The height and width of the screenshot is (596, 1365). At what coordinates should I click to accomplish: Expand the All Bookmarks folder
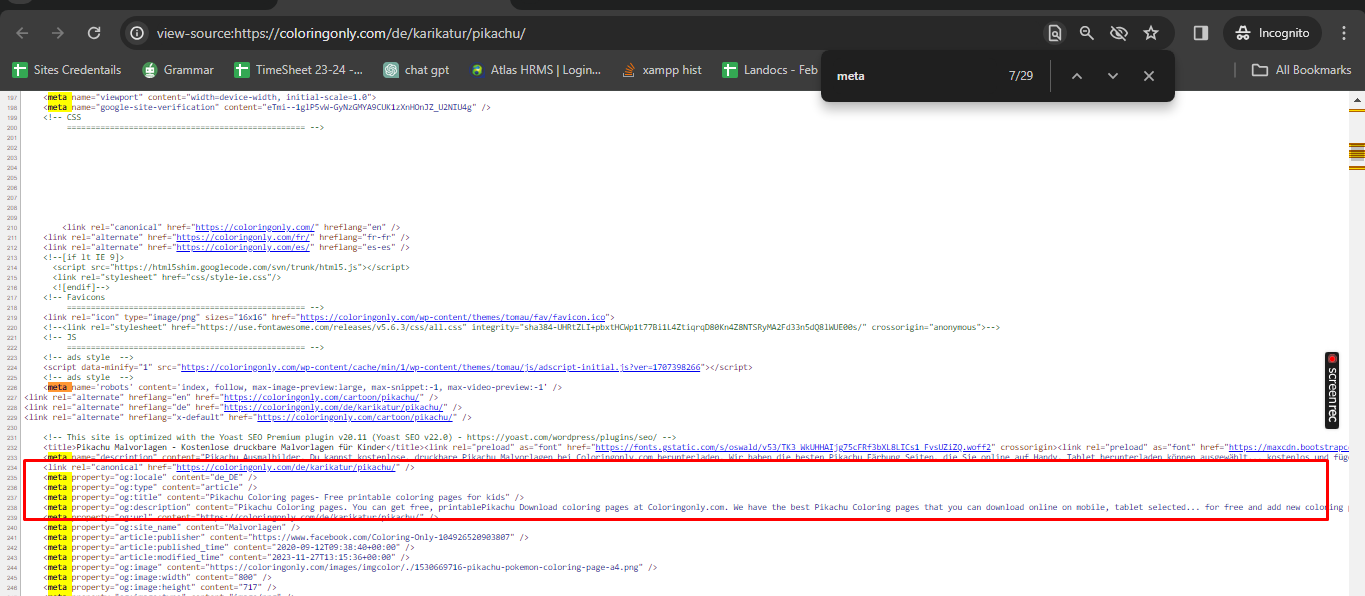click(1302, 70)
